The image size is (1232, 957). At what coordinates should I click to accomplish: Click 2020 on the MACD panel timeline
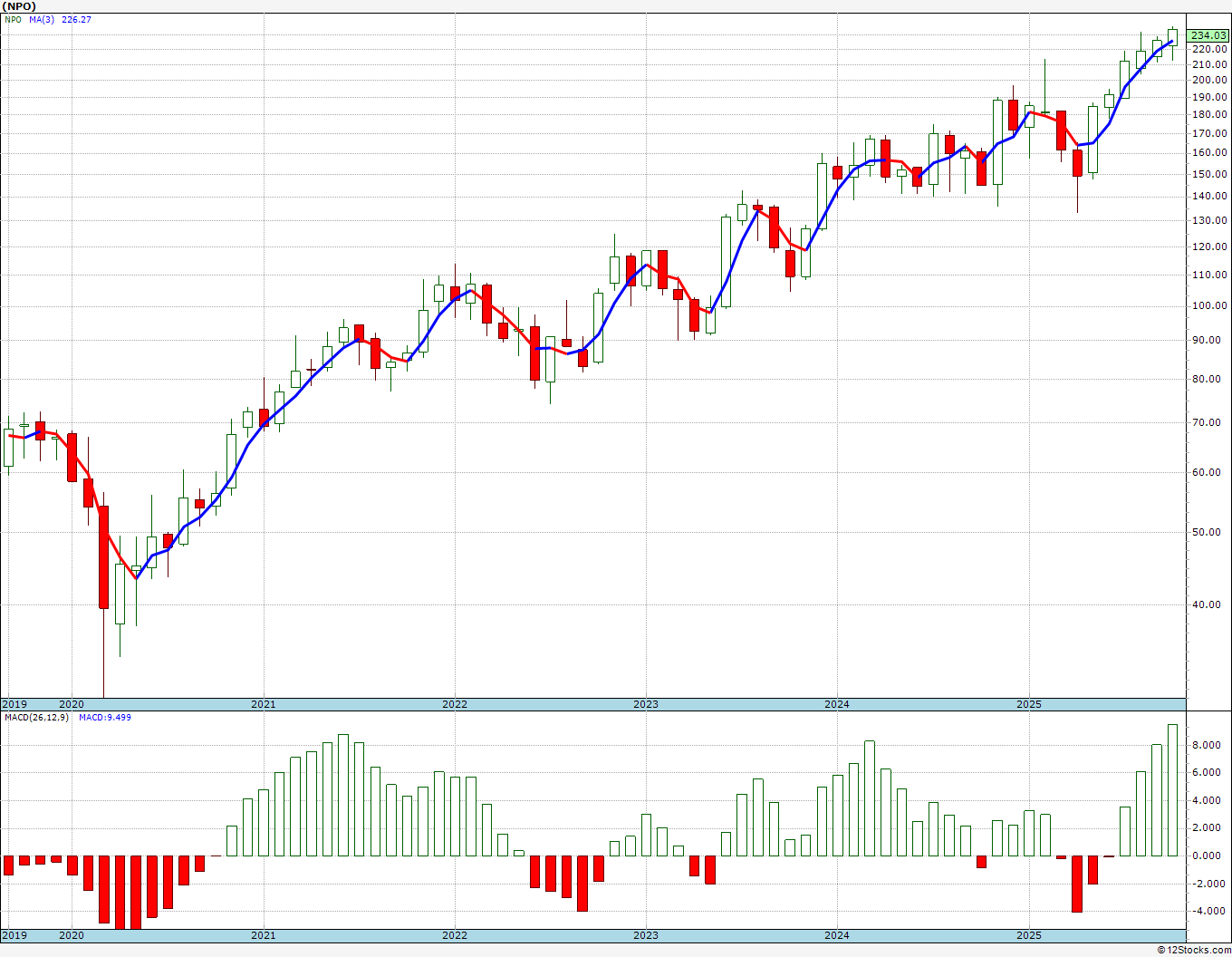(72, 935)
